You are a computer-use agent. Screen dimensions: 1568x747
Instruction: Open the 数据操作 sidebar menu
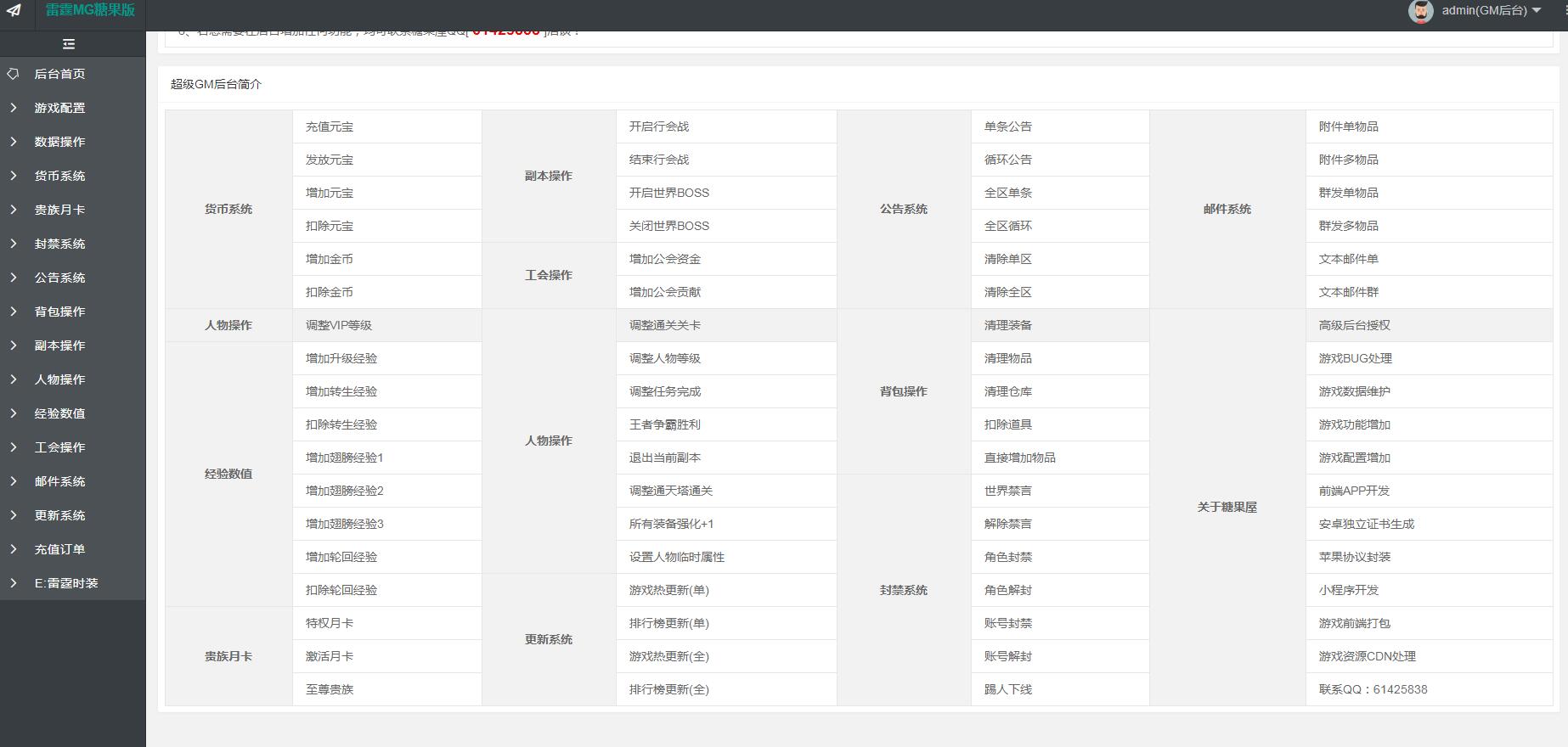(x=59, y=142)
